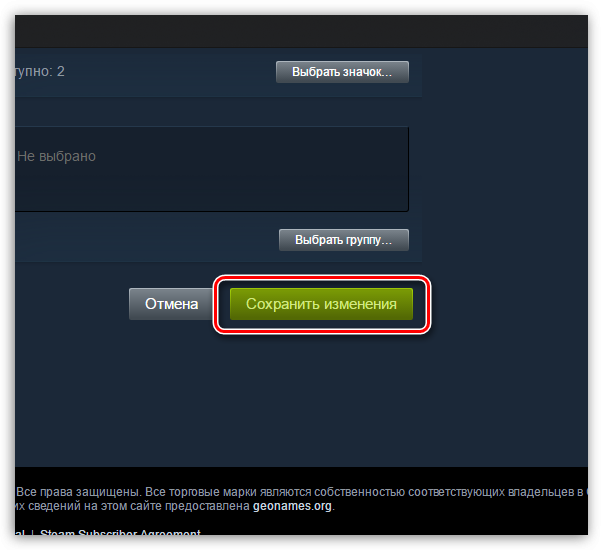Viewport: 603px width, 550px height.
Task: Click the Все торговые марки trademark sentence
Action: pos(365,492)
